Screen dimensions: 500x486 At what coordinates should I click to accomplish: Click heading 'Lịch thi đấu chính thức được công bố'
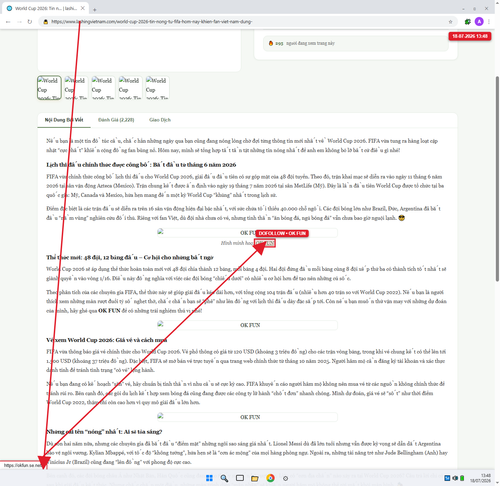tap(141, 165)
